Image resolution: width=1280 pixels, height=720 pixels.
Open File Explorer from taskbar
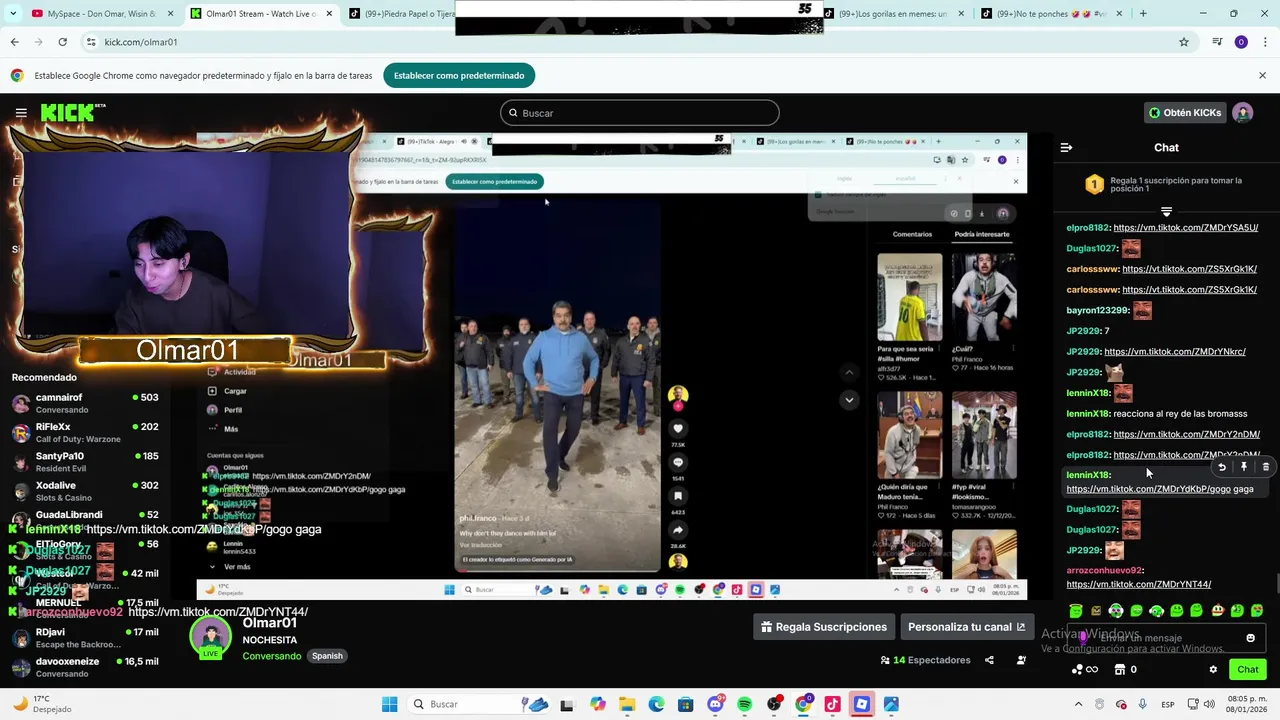click(627, 704)
